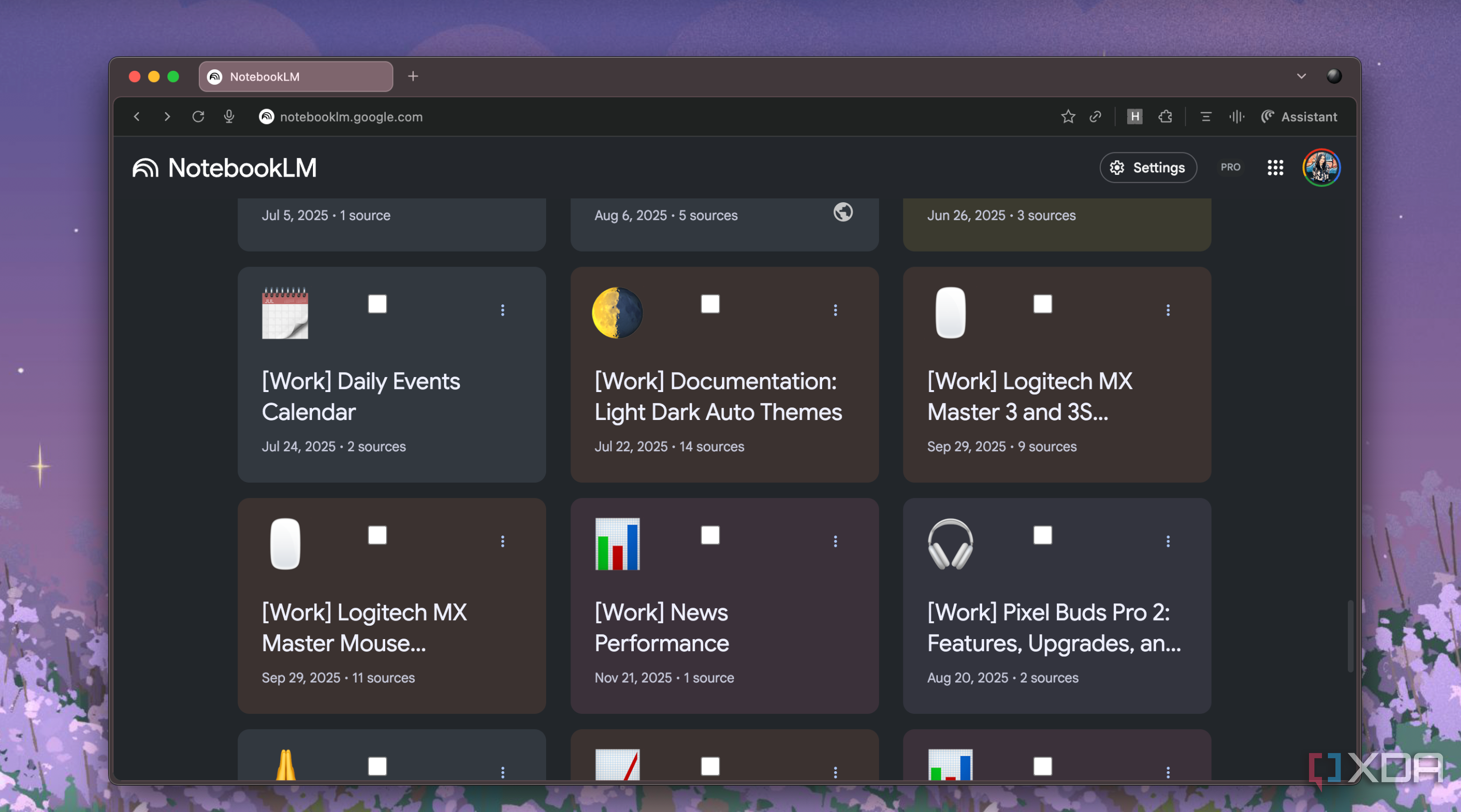Select checkbox on News Performance notebook
The image size is (1461, 812).
coord(710,536)
